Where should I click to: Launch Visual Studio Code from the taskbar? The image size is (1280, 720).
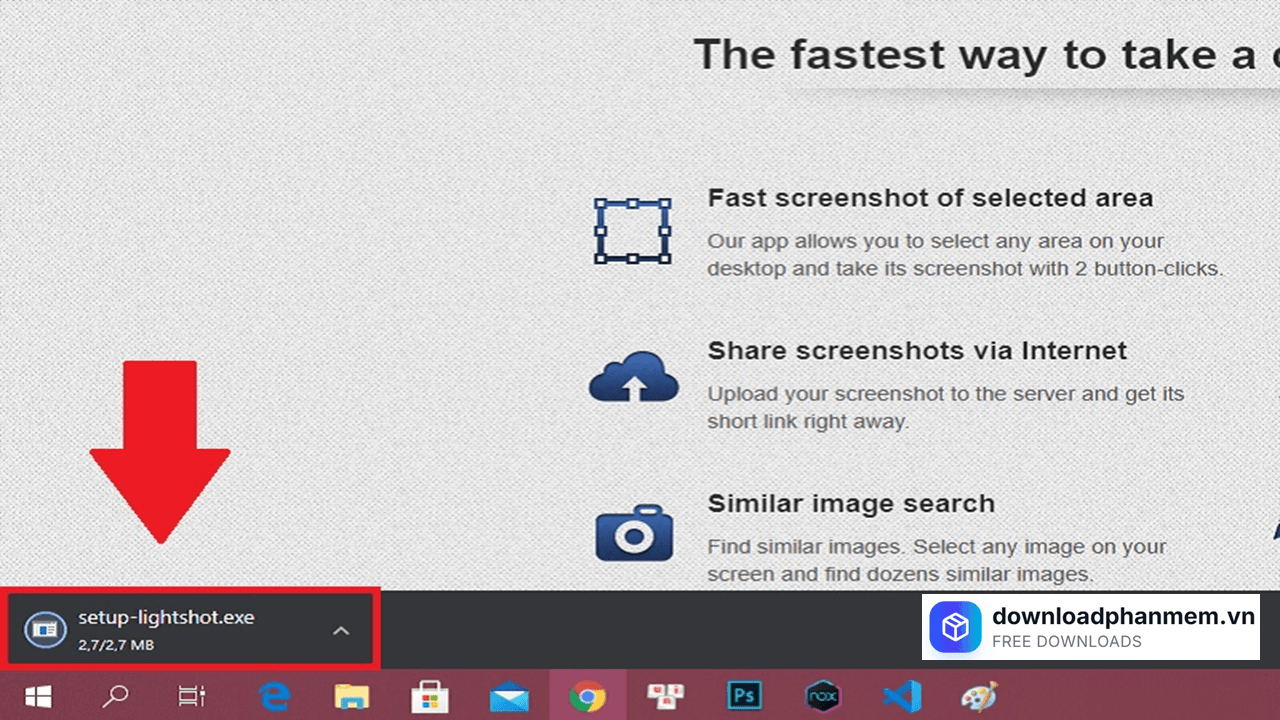(x=902, y=695)
